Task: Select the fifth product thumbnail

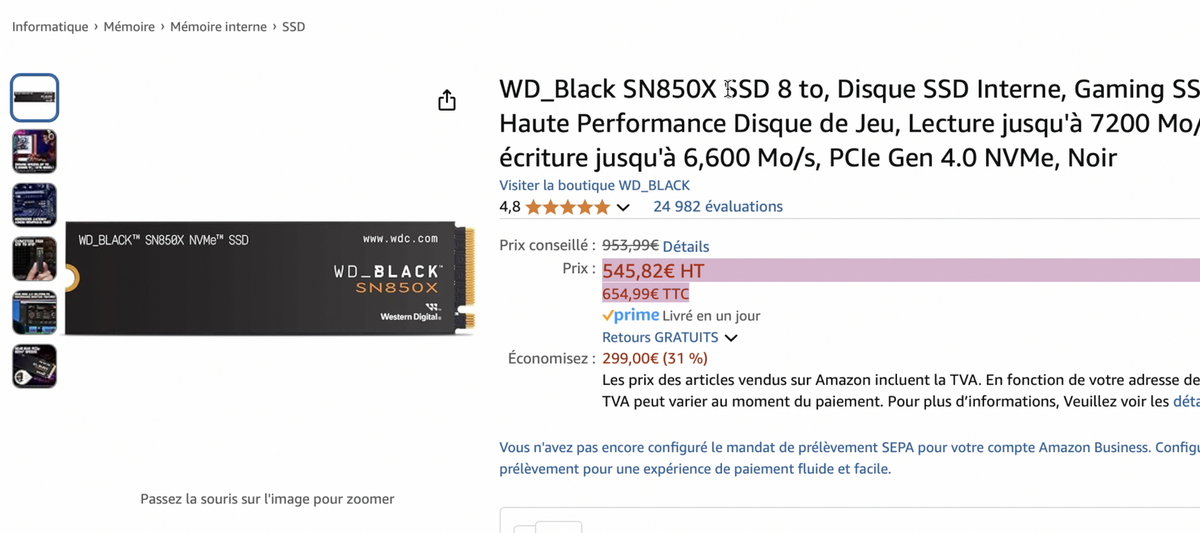Action: click(34, 312)
